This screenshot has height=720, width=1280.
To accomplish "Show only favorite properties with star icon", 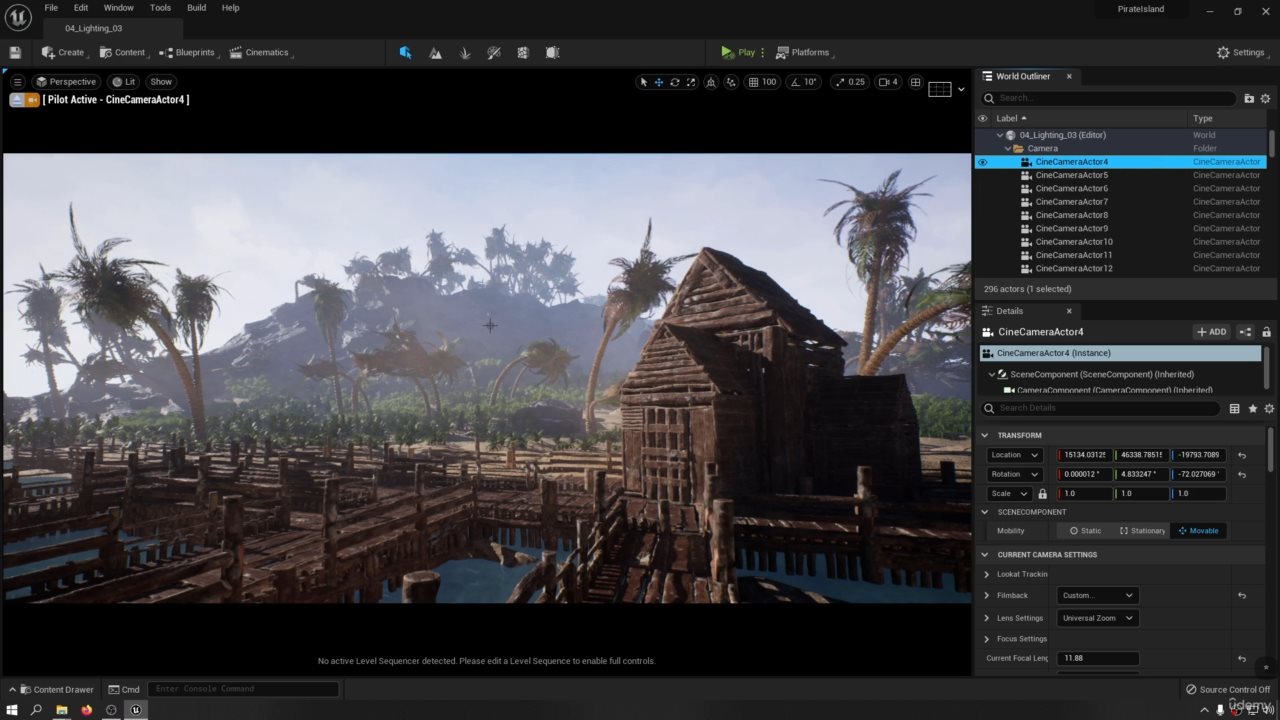I will 1252,408.
